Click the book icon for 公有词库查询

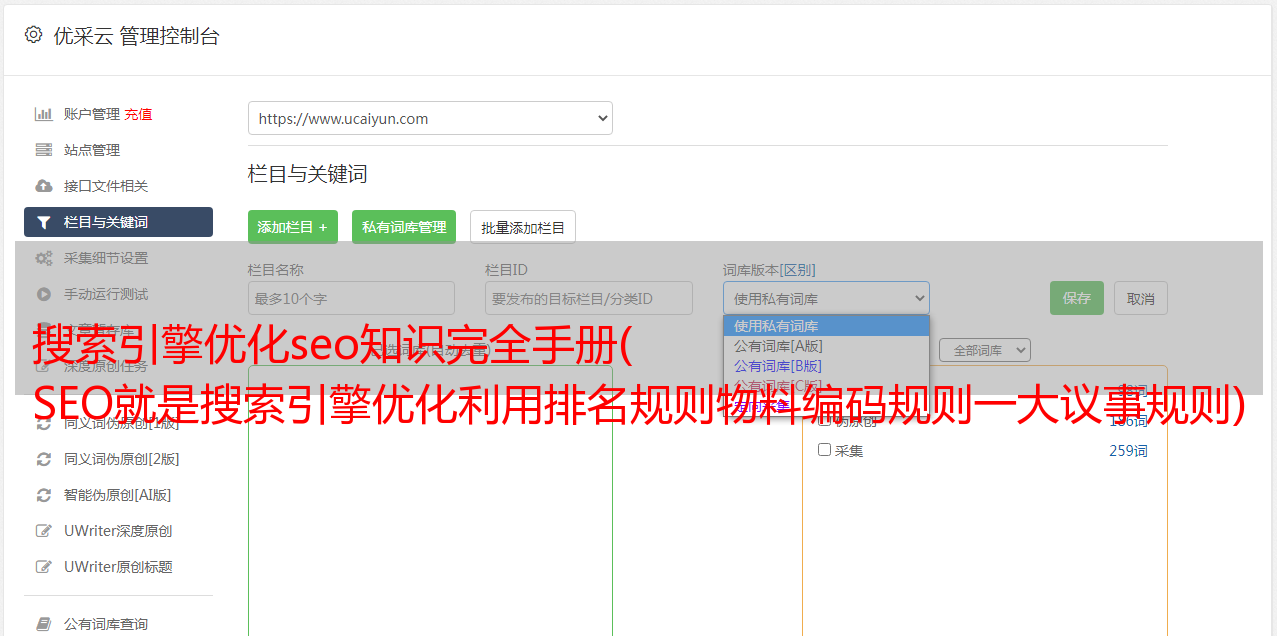tap(43, 624)
